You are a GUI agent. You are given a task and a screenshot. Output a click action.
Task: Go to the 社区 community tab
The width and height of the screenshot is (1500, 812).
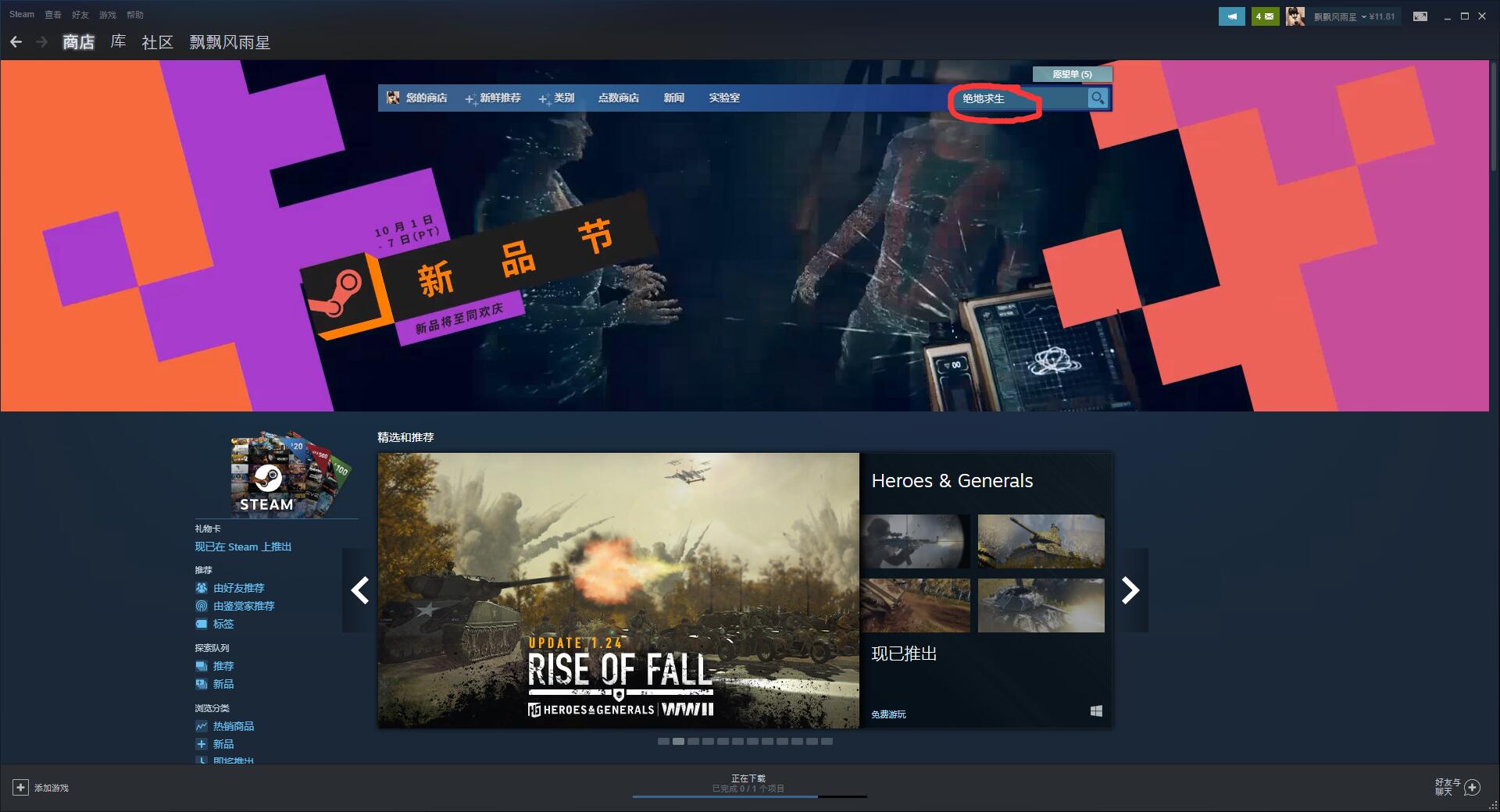click(157, 42)
